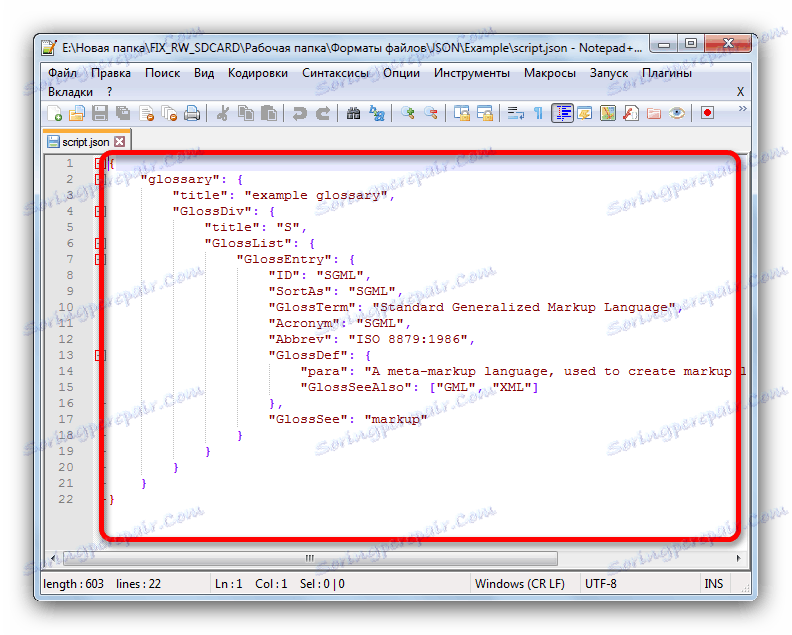Zoom out using the magnifier minus icon
Screen dimensions: 792x635
tap(430, 113)
